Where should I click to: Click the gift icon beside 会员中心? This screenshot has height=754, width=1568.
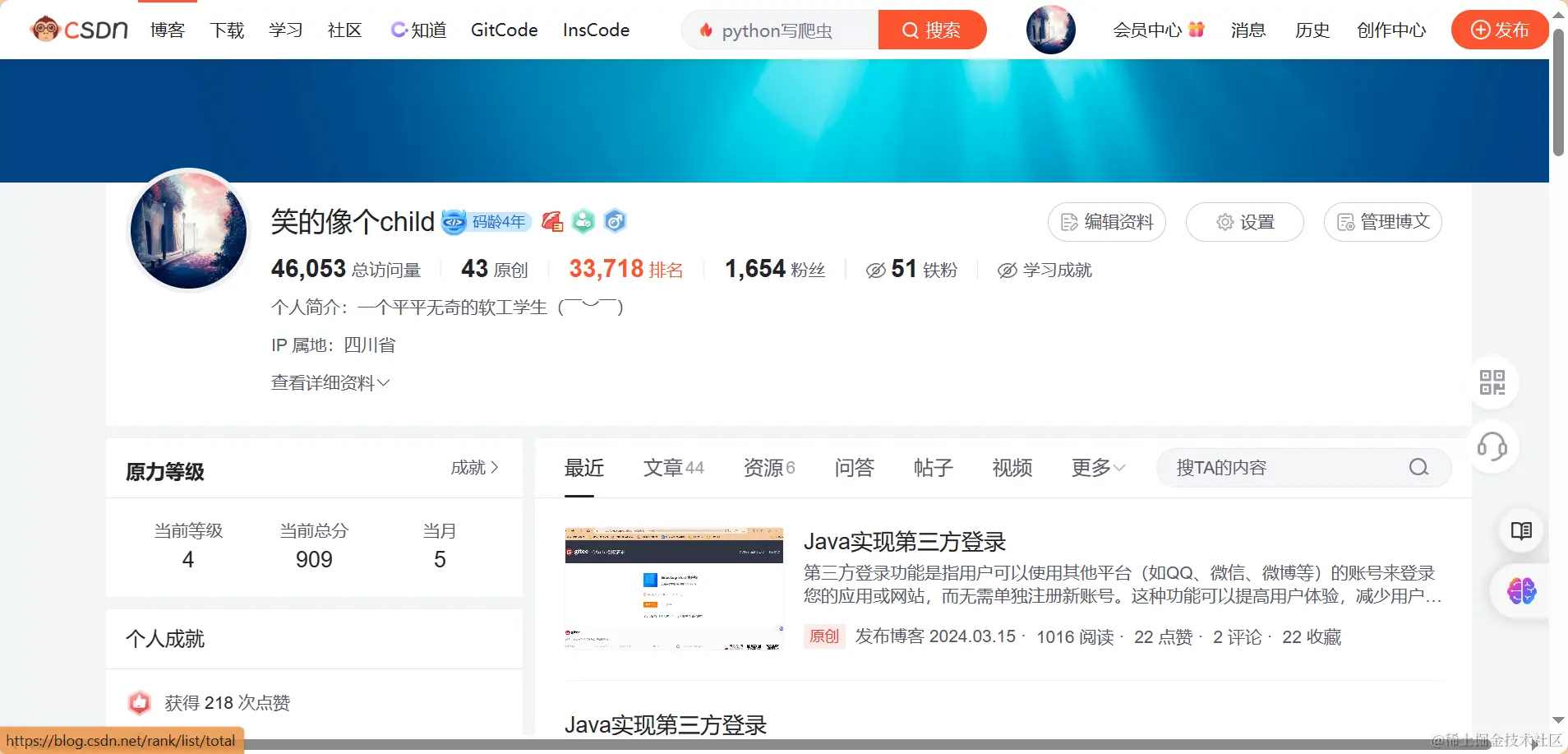1197,30
